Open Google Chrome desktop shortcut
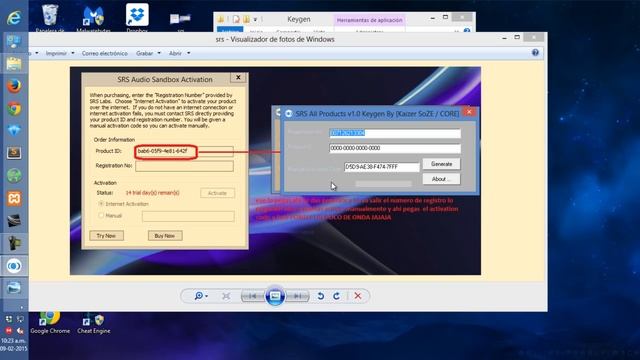640x360 pixels. click(x=50, y=322)
